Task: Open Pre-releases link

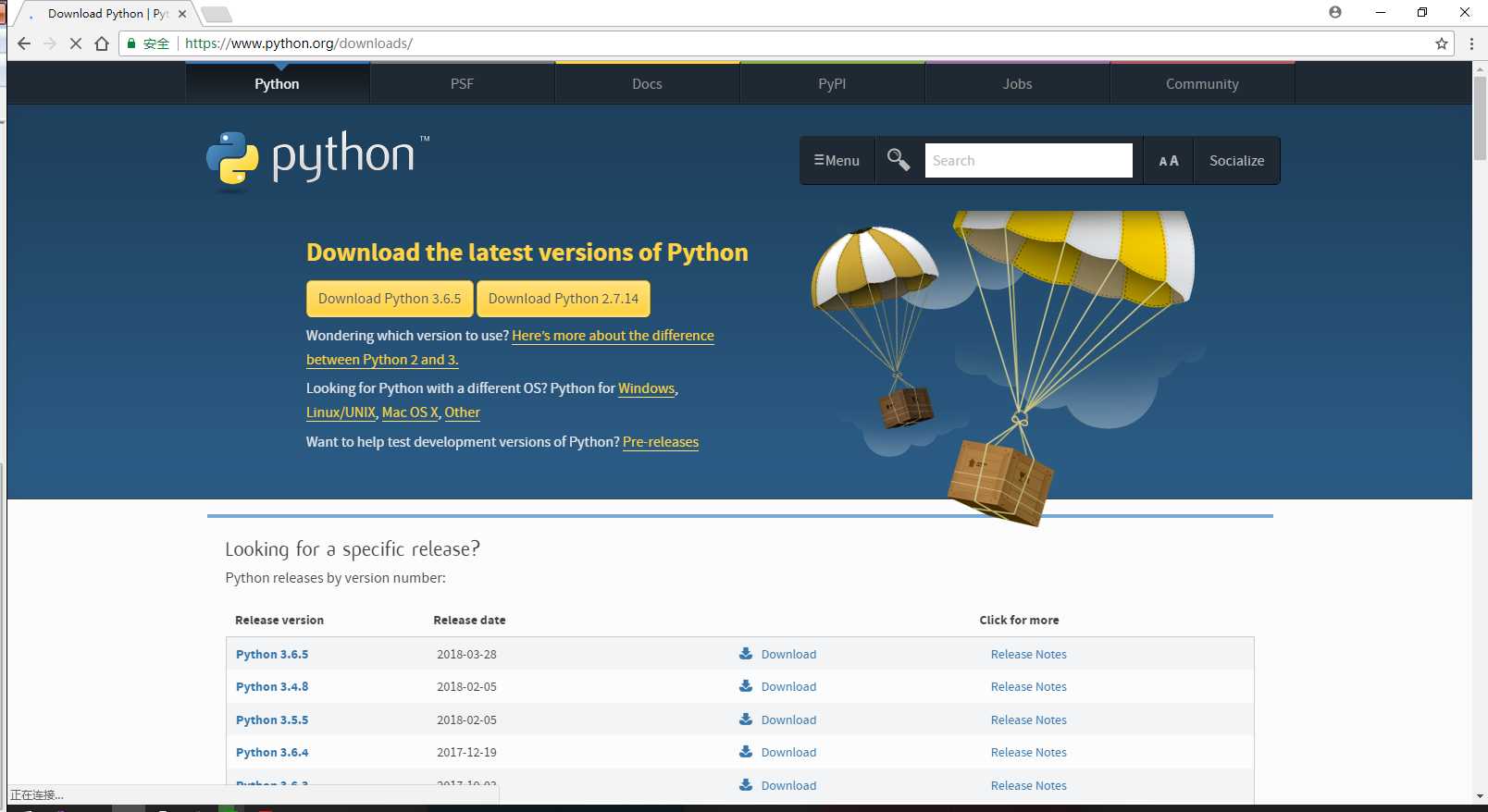Action: (x=661, y=442)
